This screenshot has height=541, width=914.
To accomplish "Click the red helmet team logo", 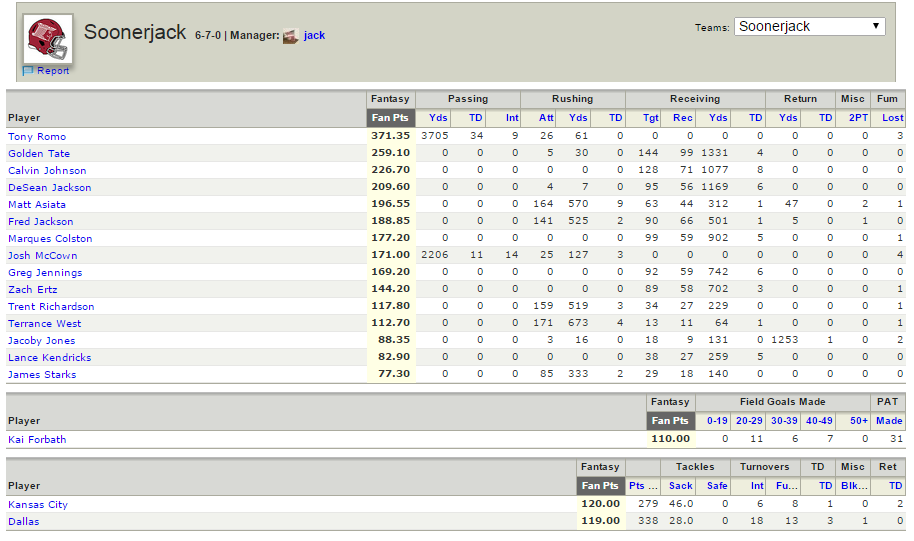I will [x=48, y=39].
